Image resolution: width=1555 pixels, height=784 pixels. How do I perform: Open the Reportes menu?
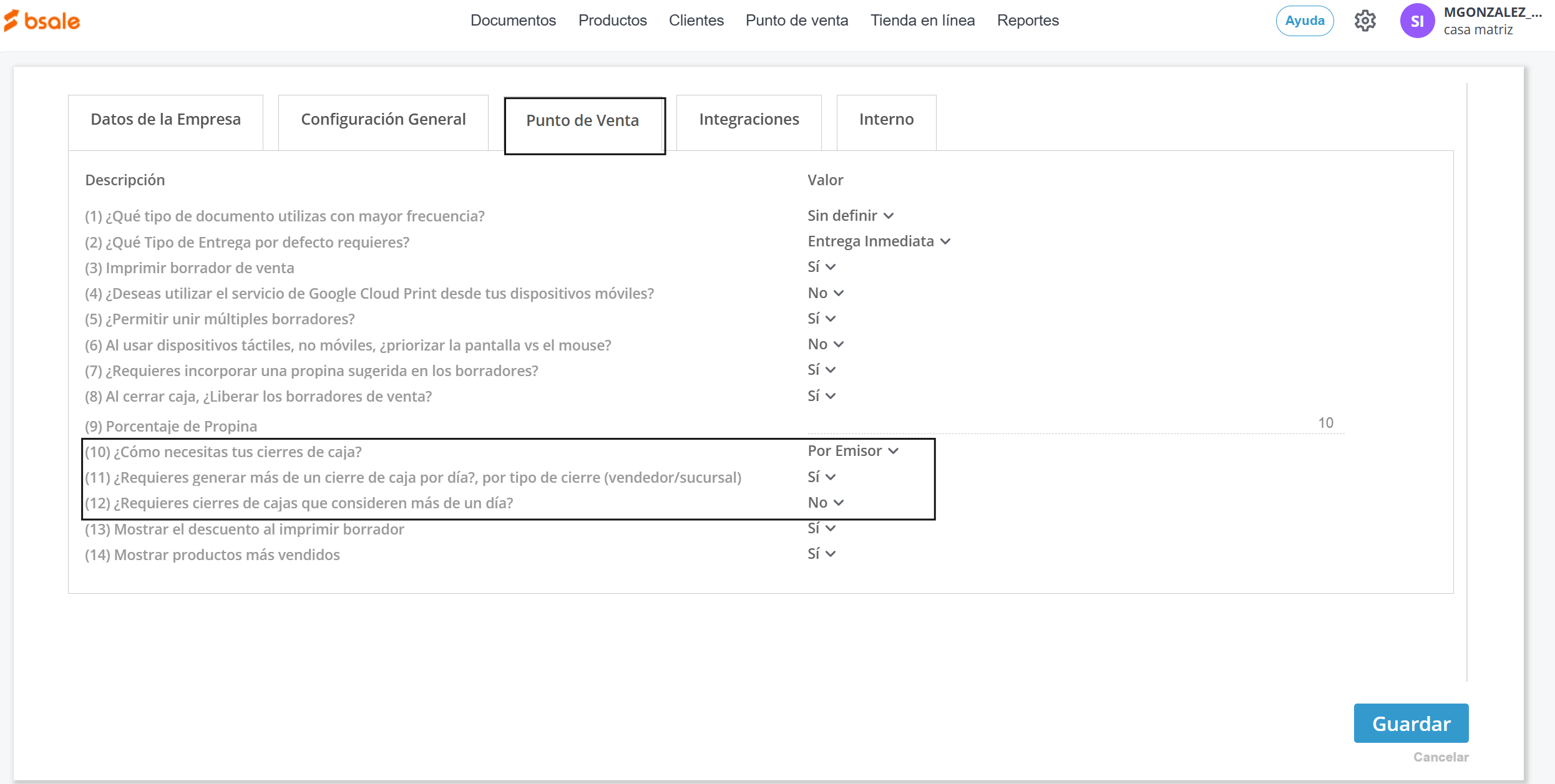pos(1027,21)
